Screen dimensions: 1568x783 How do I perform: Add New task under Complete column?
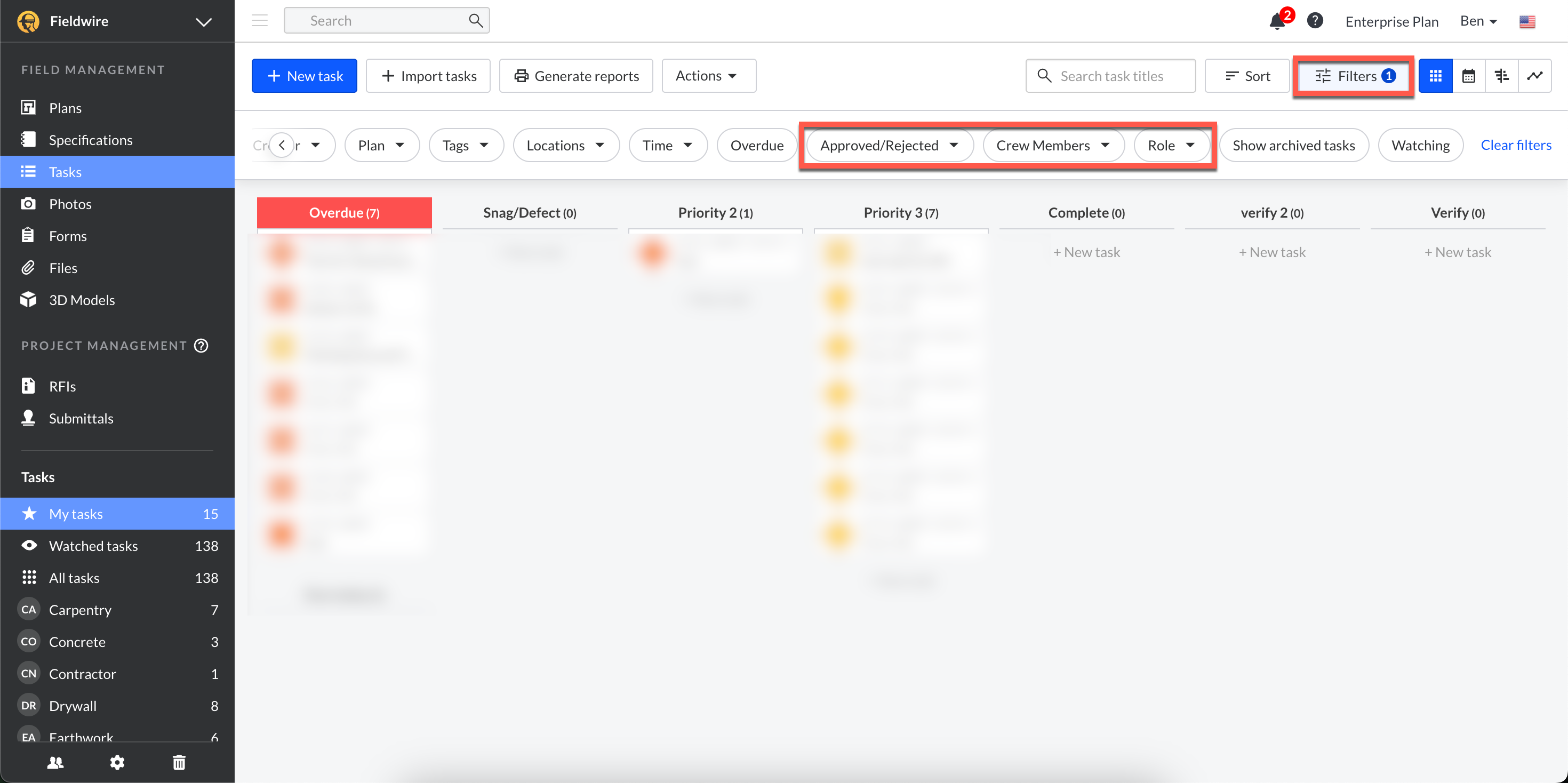pyautogui.click(x=1086, y=252)
